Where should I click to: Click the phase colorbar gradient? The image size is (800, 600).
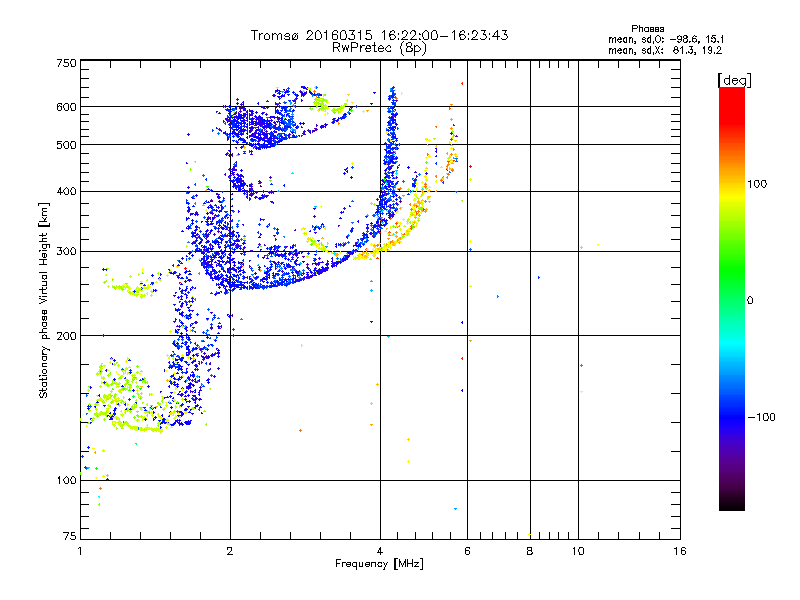pos(732,299)
